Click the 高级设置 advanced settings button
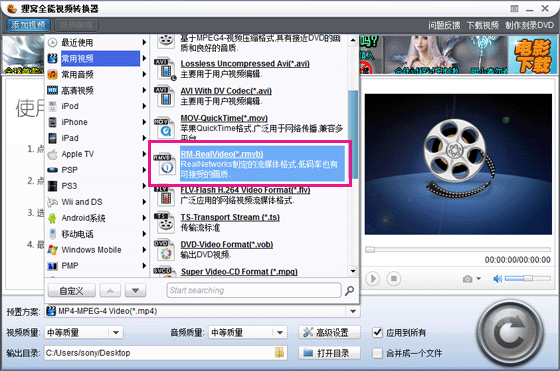 point(329,332)
